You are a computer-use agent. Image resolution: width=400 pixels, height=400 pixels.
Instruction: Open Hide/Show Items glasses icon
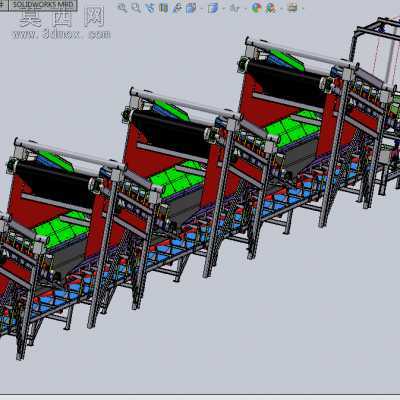point(235,8)
